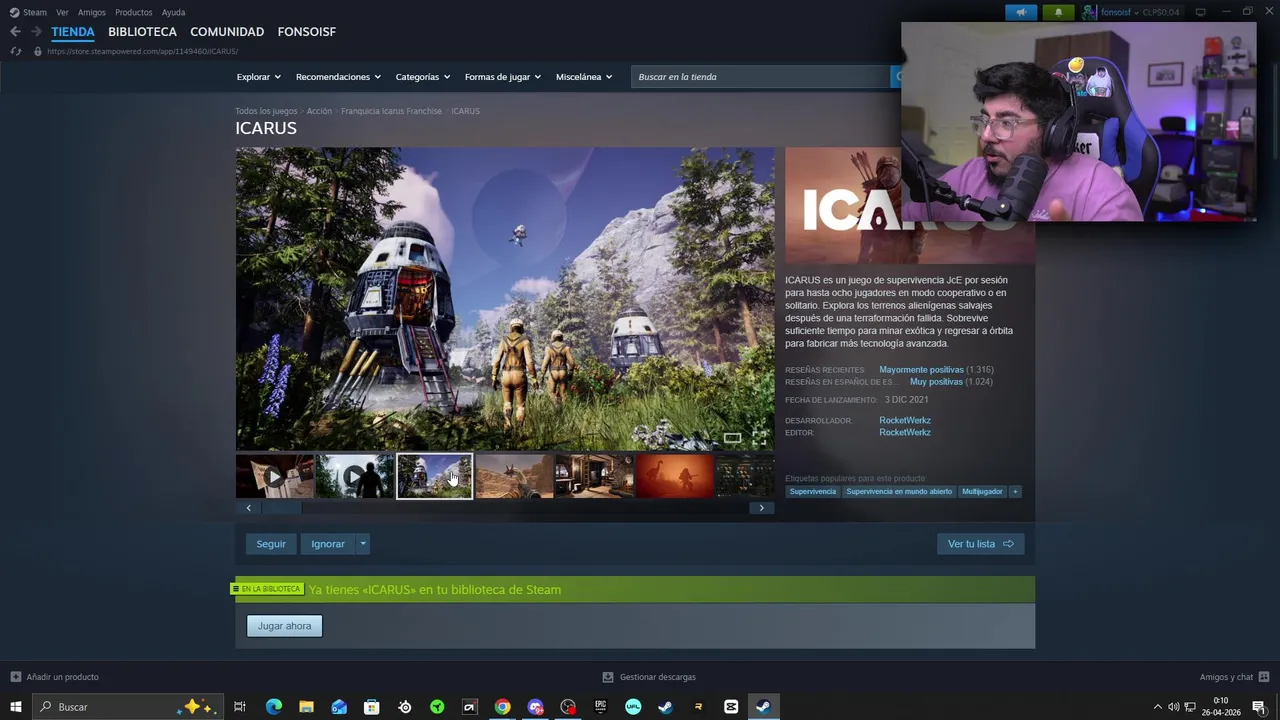The height and width of the screenshot is (720, 1280).
Task: Click the Ignorar button
Action: click(x=328, y=544)
